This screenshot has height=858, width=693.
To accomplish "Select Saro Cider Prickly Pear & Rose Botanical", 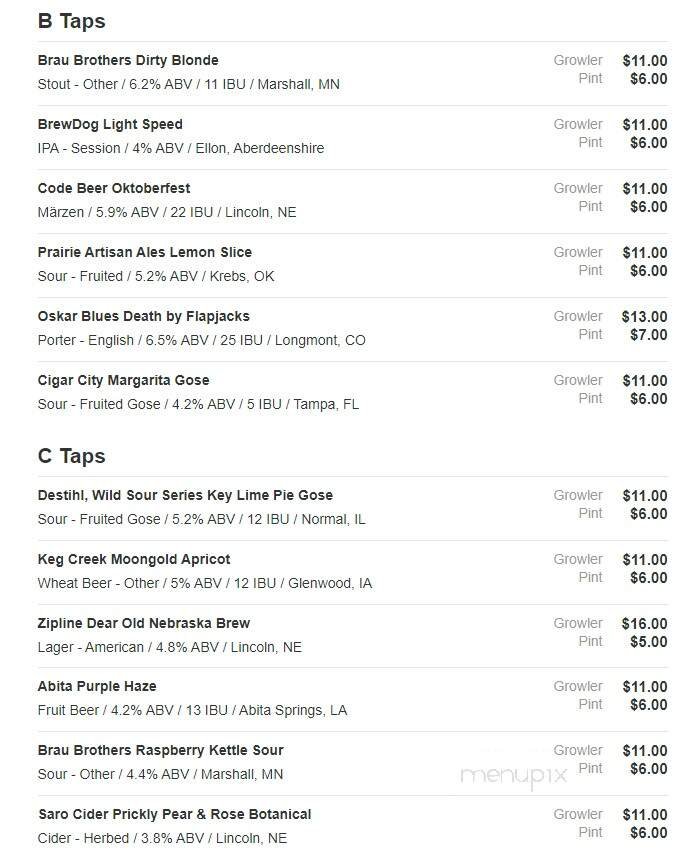I will (175, 815).
